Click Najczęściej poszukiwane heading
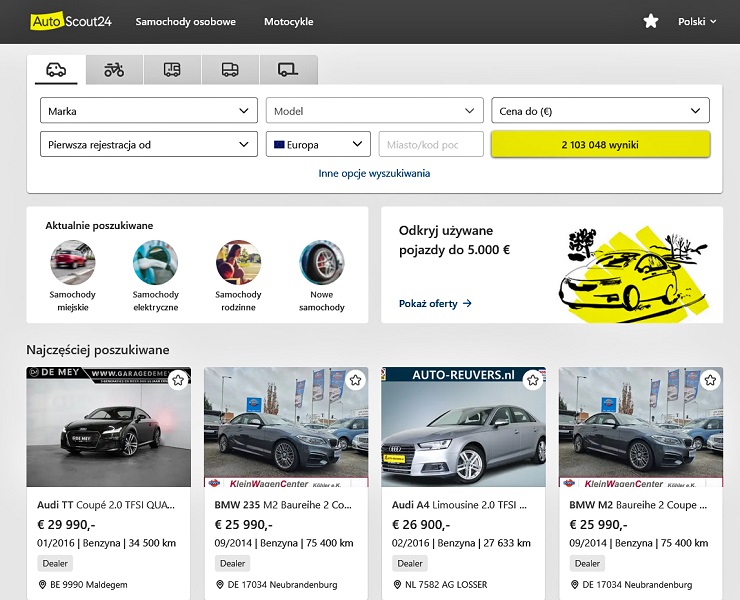Screen dimensions: 740x600 pos(98,350)
